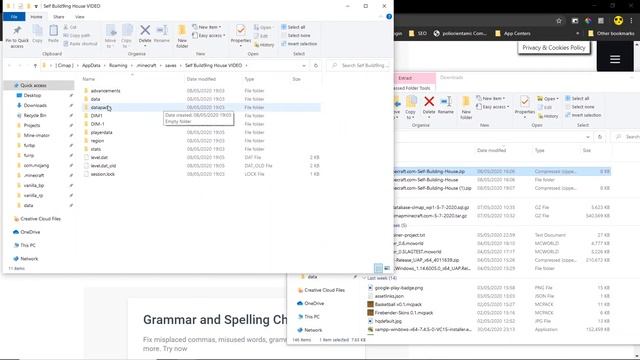
Task: Open OneDrive in front Explorer sidebar
Action: point(30,232)
